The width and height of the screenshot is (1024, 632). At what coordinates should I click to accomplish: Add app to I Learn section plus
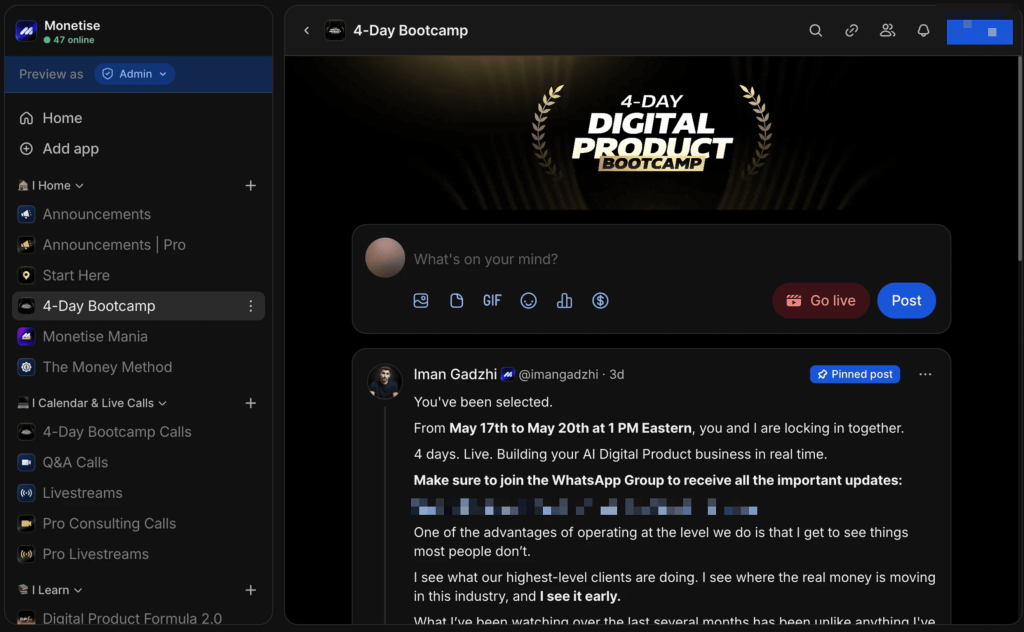point(251,590)
